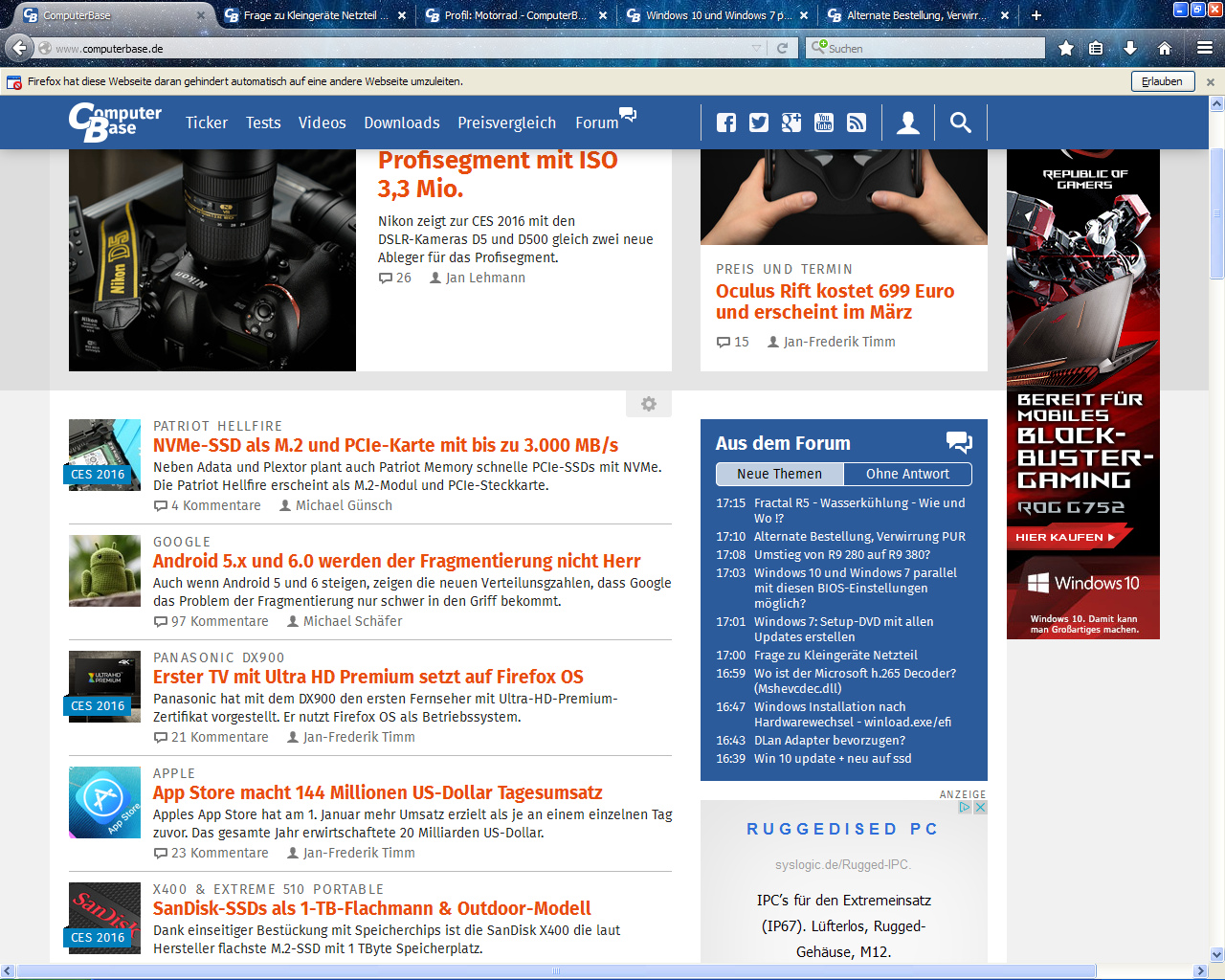Viewport: 1225px width, 980px height.
Task: Switch to 'Ohne Antwort' forum toggle
Action: click(x=907, y=474)
